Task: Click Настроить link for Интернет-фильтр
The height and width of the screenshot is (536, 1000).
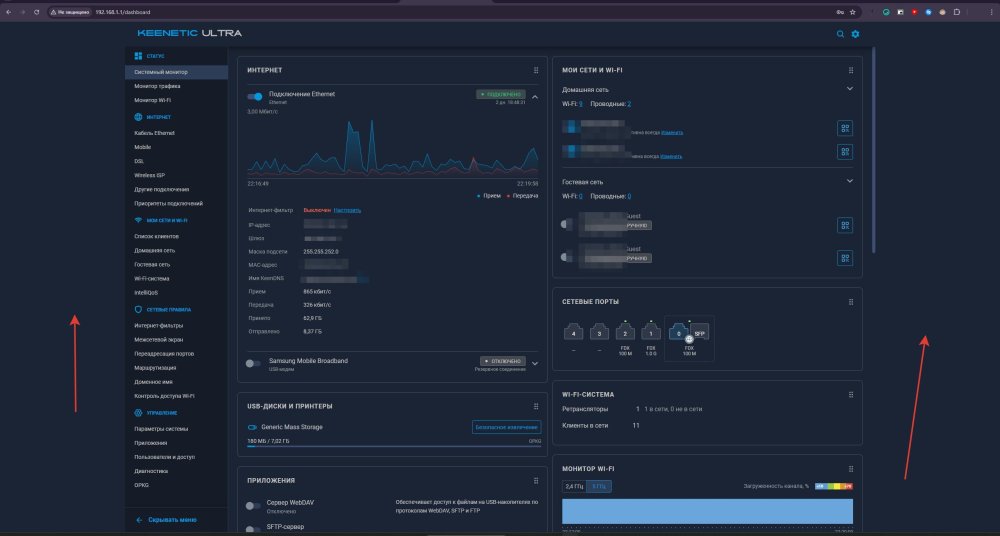Action: 348,210
